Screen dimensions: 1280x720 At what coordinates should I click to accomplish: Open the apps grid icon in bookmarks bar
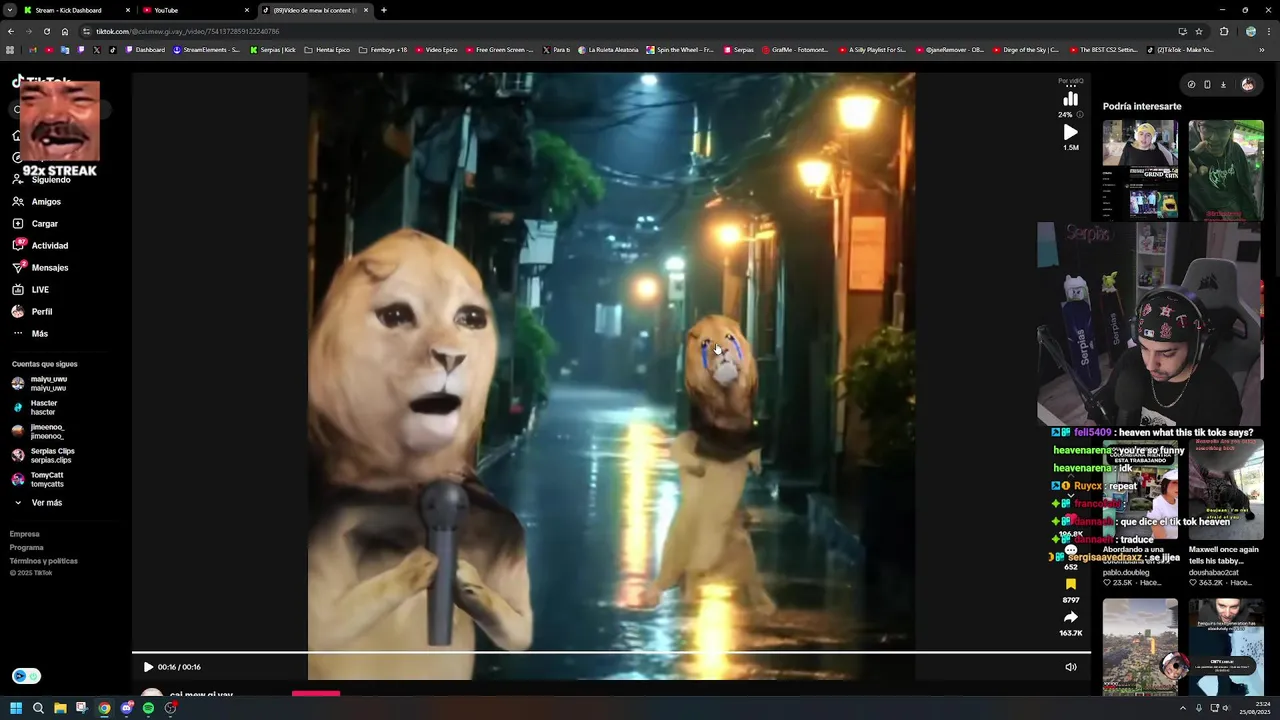(x=10, y=50)
